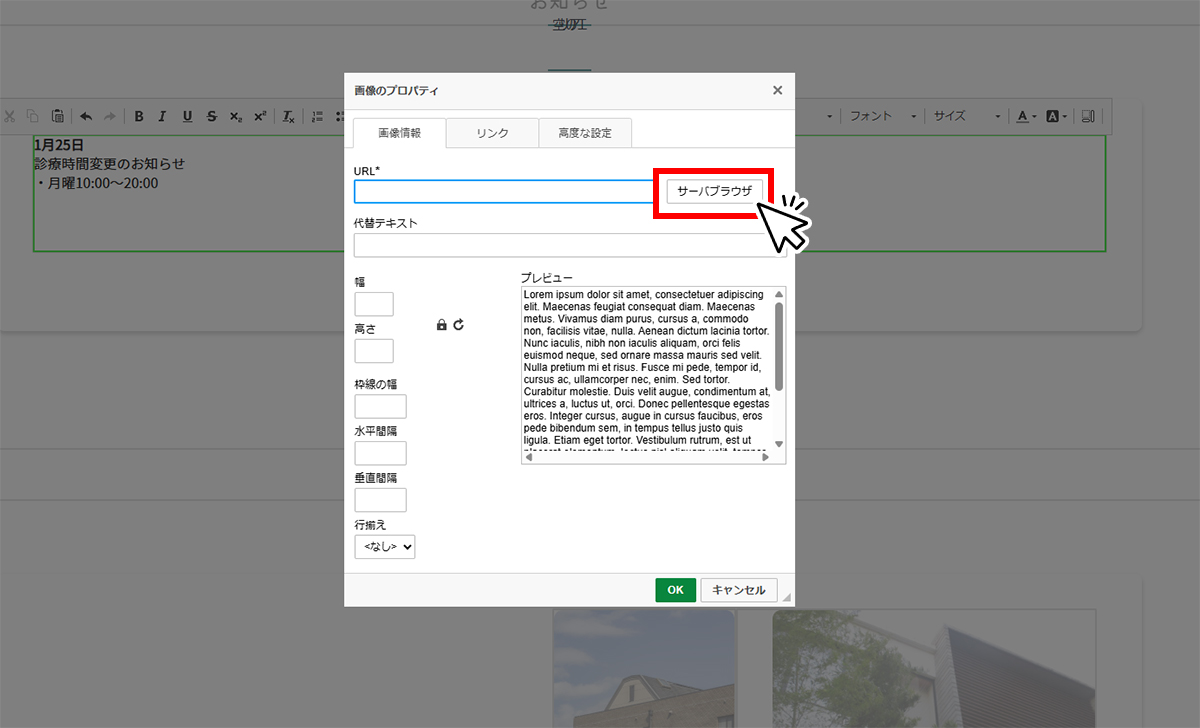The width and height of the screenshot is (1200, 728).
Task: Switch to the 高度な設定 tab
Action: click(585, 133)
